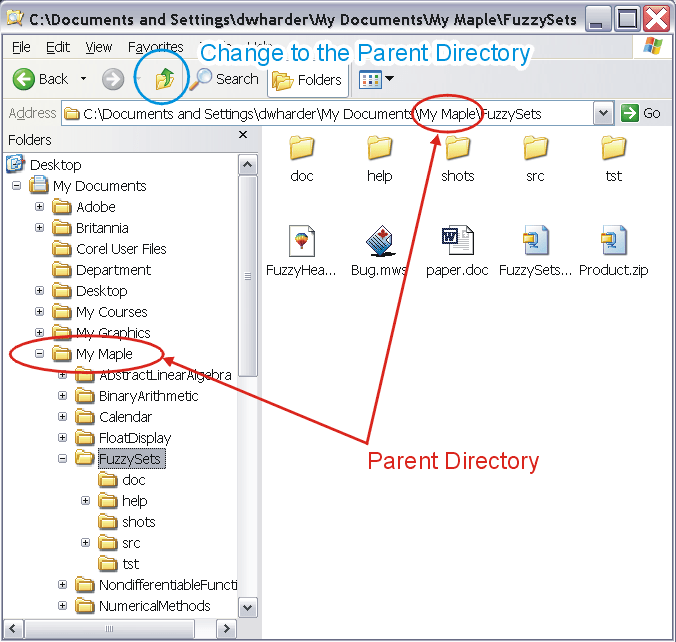Select shots subfolder in tree

point(126,522)
